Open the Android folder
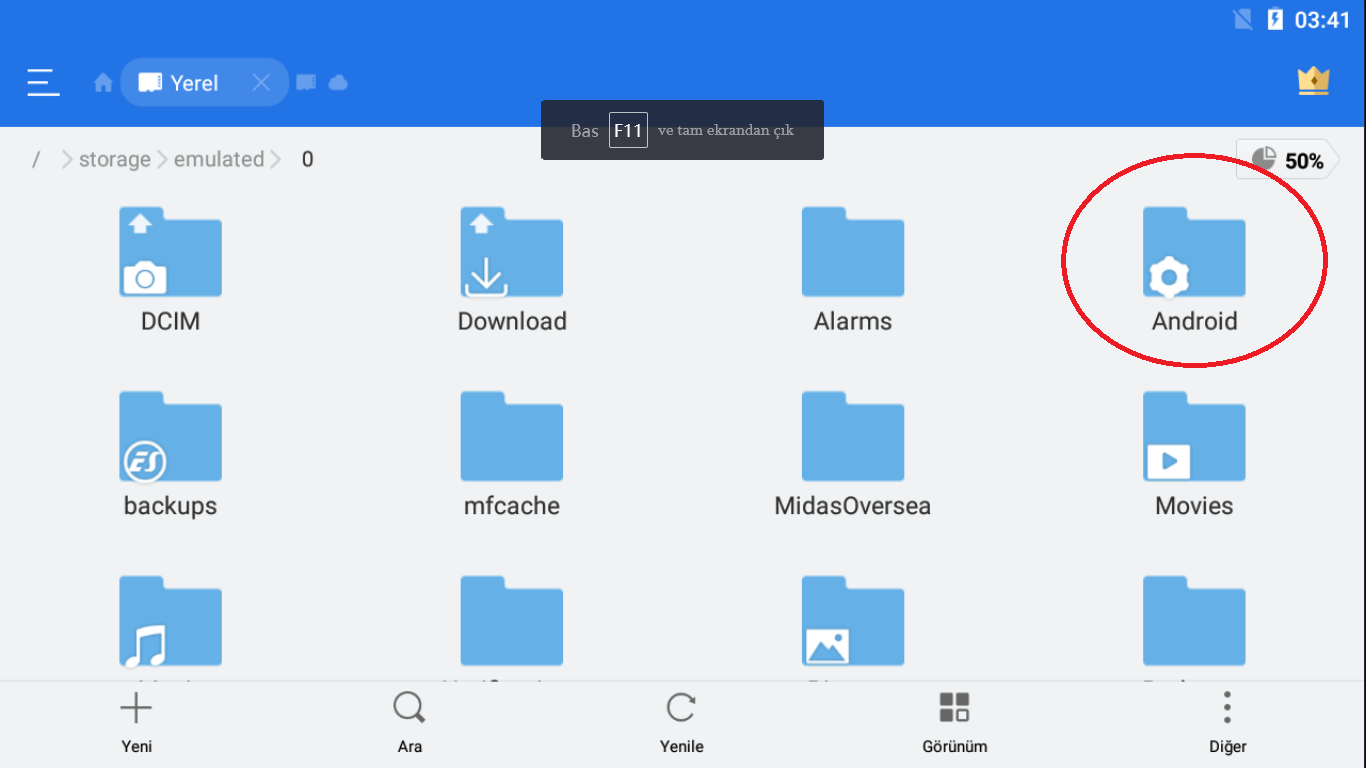 [1194, 252]
